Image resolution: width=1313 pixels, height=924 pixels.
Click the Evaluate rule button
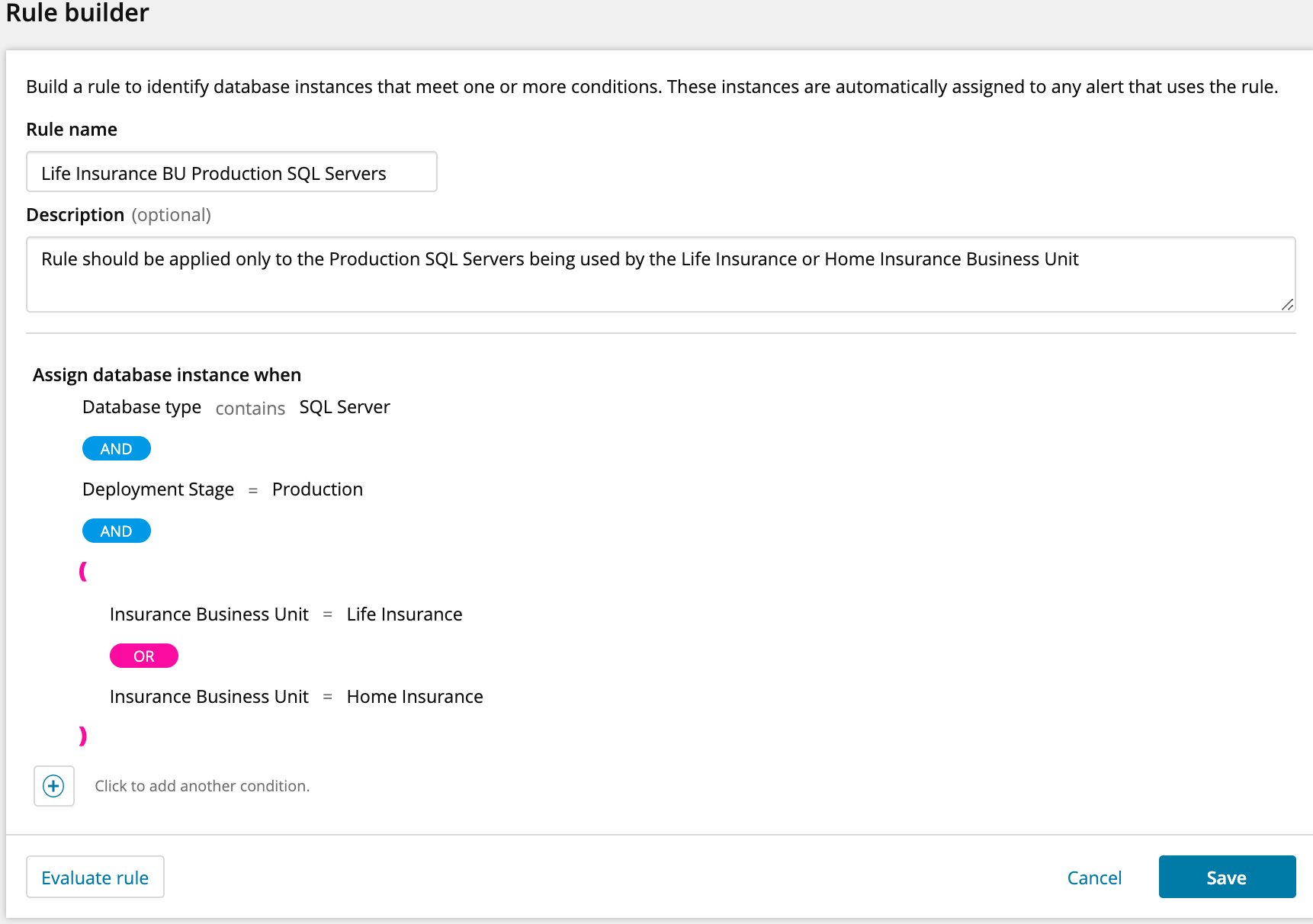[95, 877]
